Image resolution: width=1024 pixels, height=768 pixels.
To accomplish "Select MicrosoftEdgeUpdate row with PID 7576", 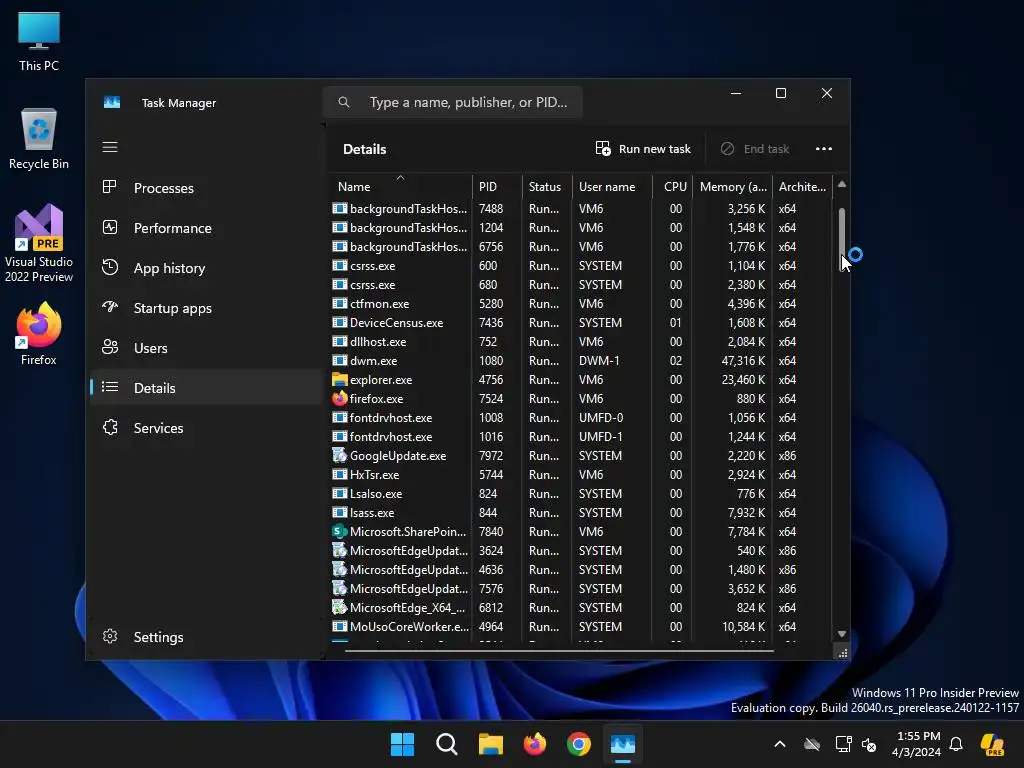I will (581, 588).
